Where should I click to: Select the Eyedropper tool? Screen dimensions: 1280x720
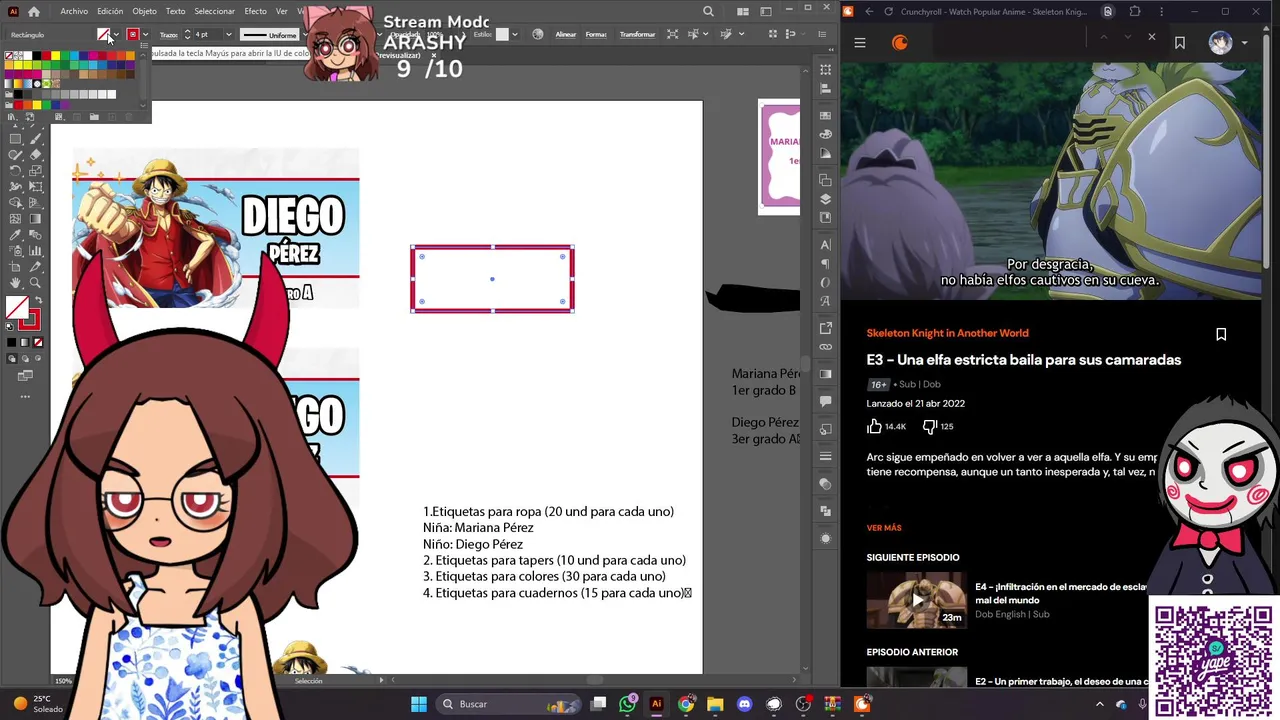pyautogui.click(x=15, y=235)
